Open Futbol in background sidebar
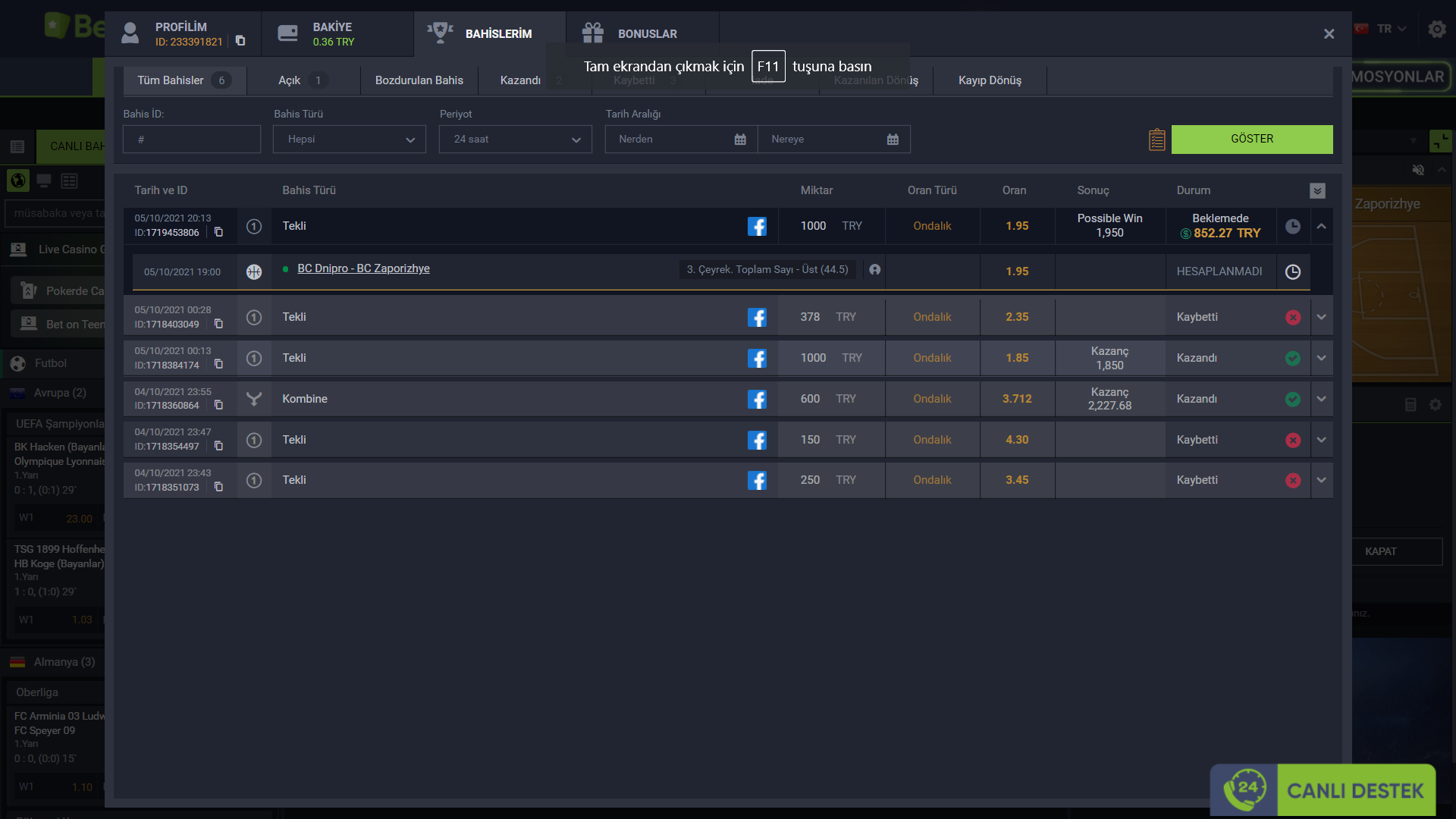Image resolution: width=1456 pixels, height=819 pixels. [x=51, y=363]
